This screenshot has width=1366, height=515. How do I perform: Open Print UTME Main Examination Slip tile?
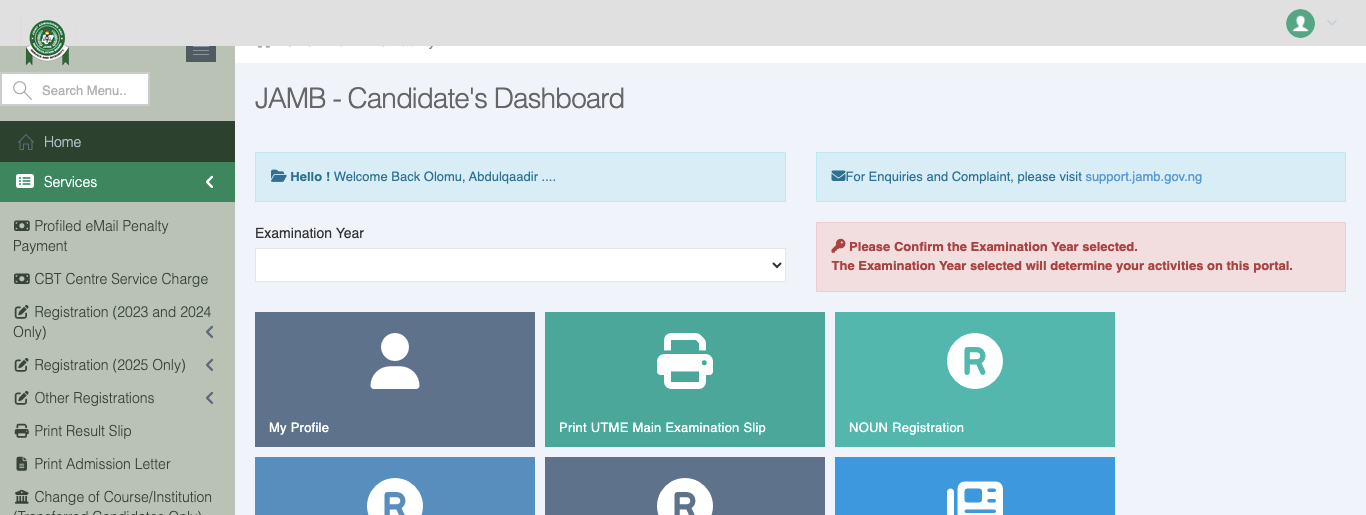coord(685,379)
